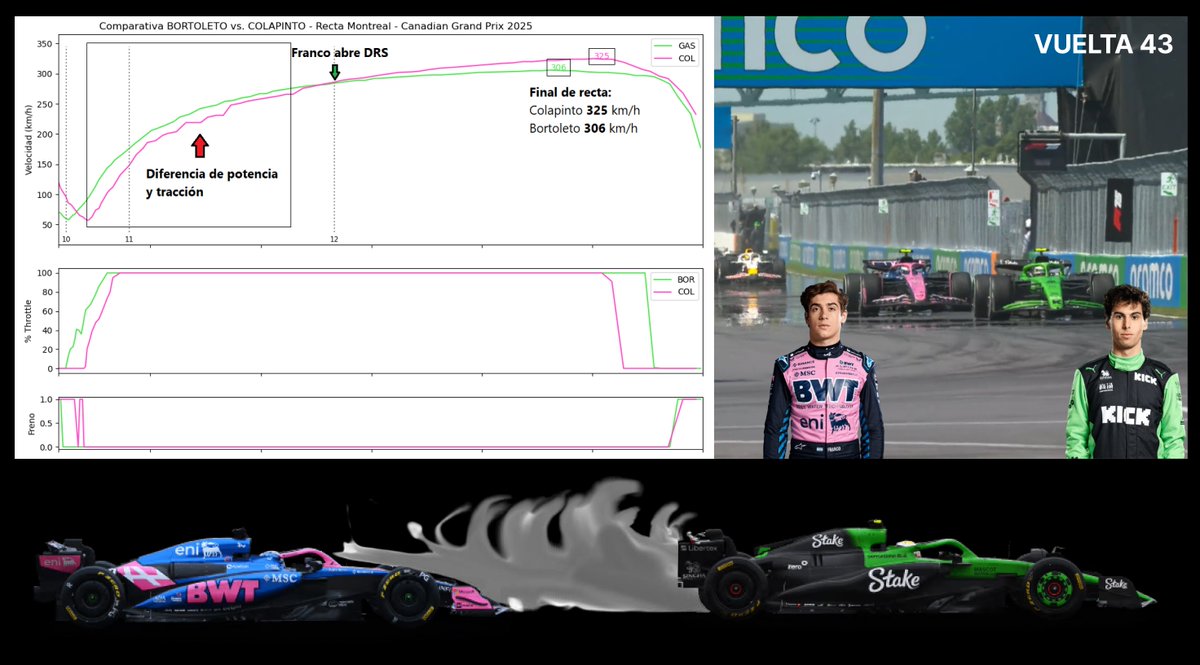
Task: Click 'COL' in the throttle chart legend
Action: tap(687, 292)
